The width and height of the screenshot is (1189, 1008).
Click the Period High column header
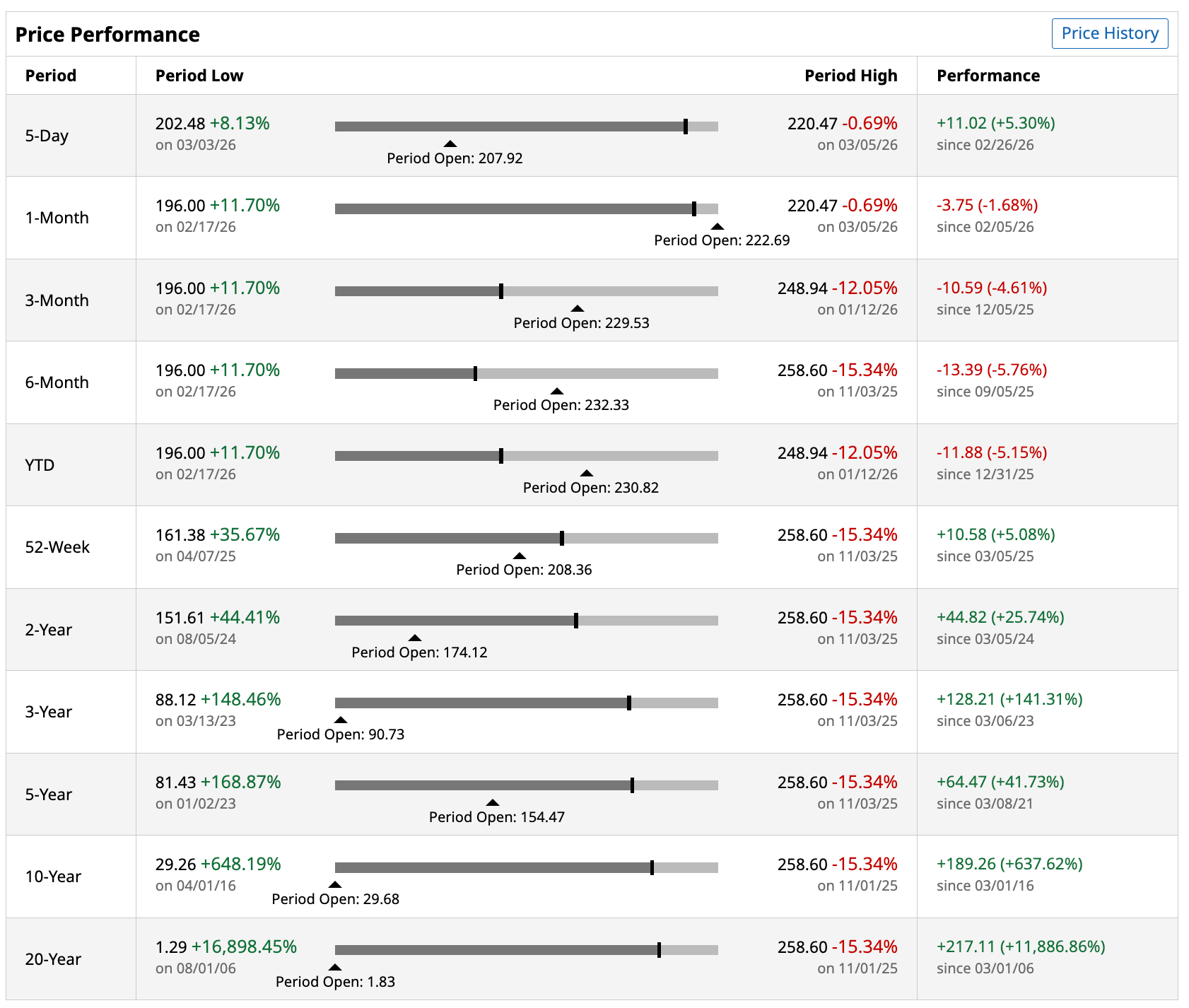[x=850, y=76]
